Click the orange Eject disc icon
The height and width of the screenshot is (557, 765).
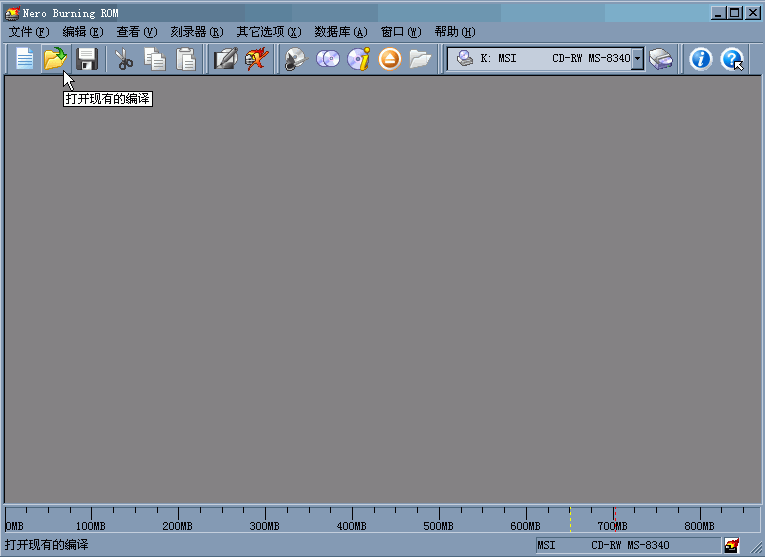389,59
